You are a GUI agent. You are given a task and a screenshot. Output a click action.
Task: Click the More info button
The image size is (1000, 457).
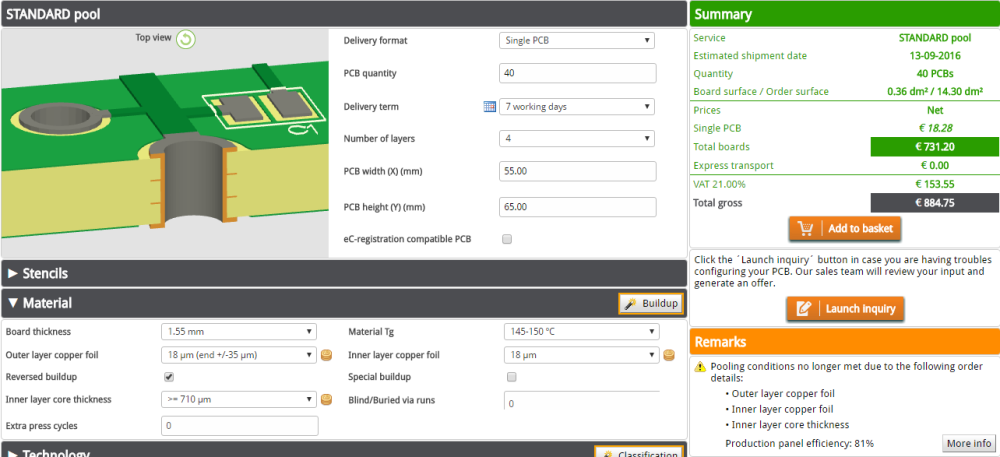pyautogui.click(x=968, y=443)
